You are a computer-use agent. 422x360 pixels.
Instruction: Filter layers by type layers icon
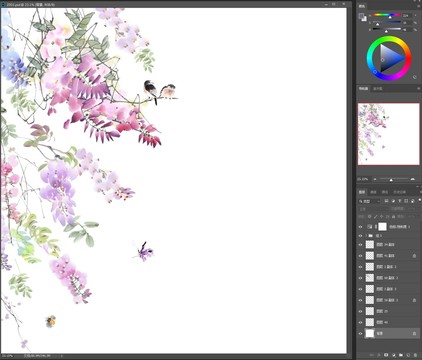[400, 201]
